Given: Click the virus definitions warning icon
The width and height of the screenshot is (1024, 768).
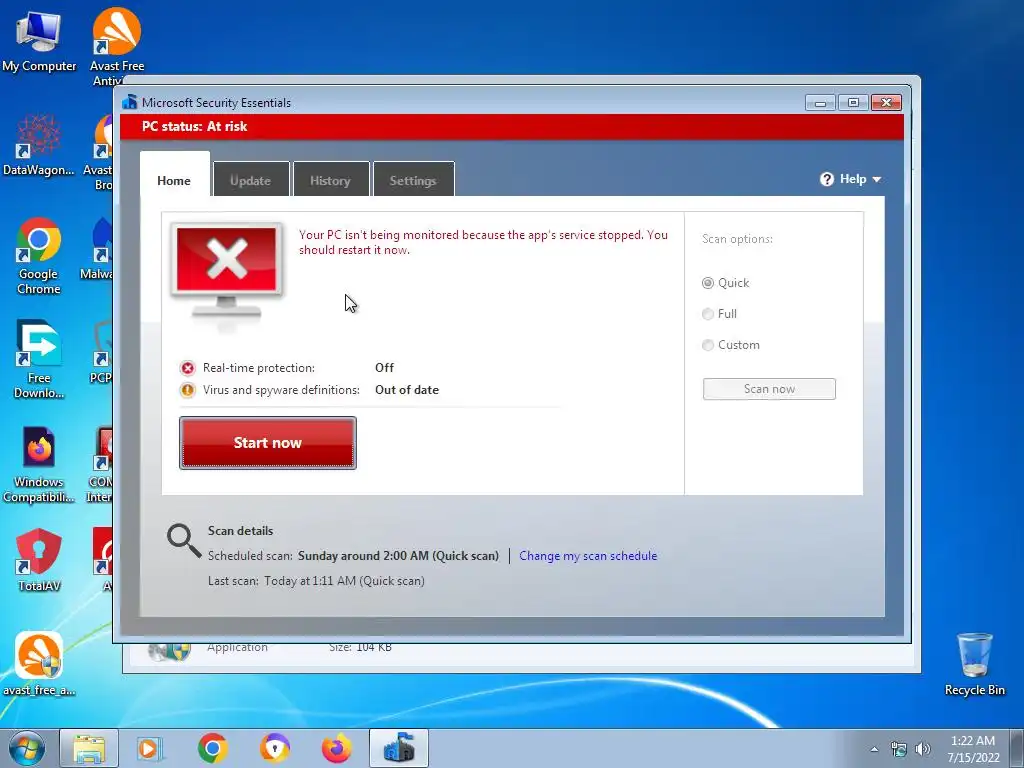Looking at the screenshot, I should click(x=188, y=390).
